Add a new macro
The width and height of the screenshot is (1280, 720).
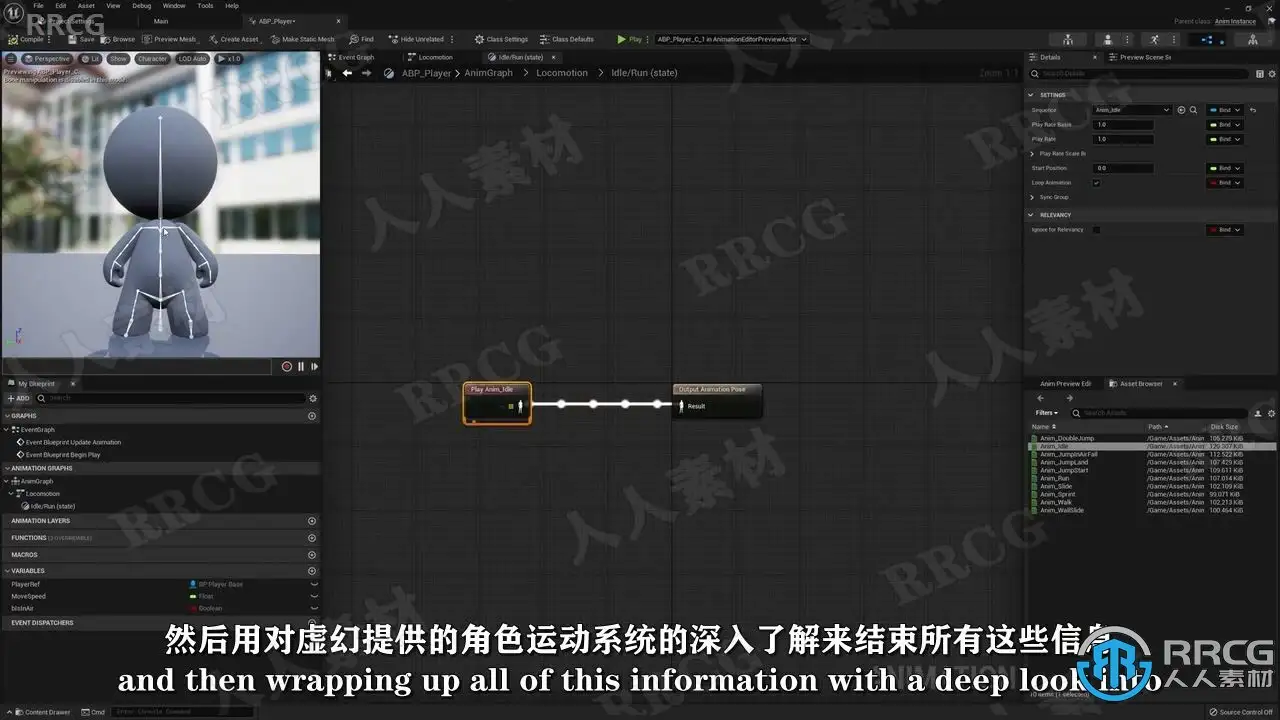[x=312, y=555]
